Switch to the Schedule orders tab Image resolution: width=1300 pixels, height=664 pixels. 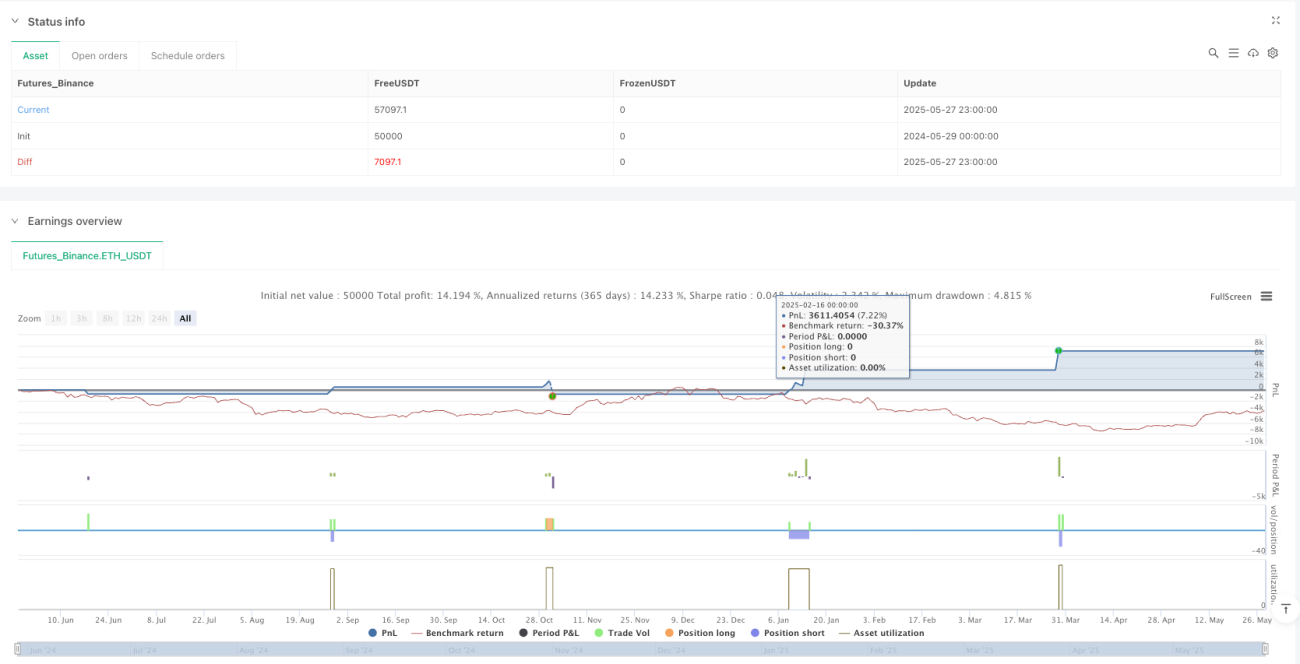187,56
